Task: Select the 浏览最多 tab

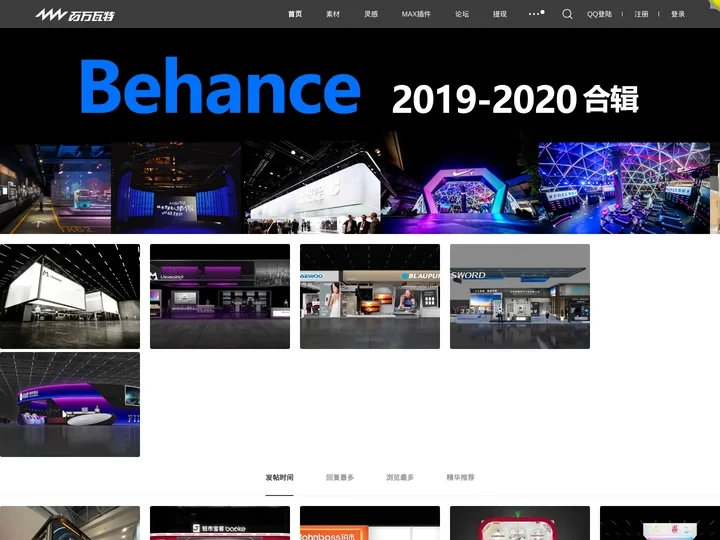Action: (400, 478)
